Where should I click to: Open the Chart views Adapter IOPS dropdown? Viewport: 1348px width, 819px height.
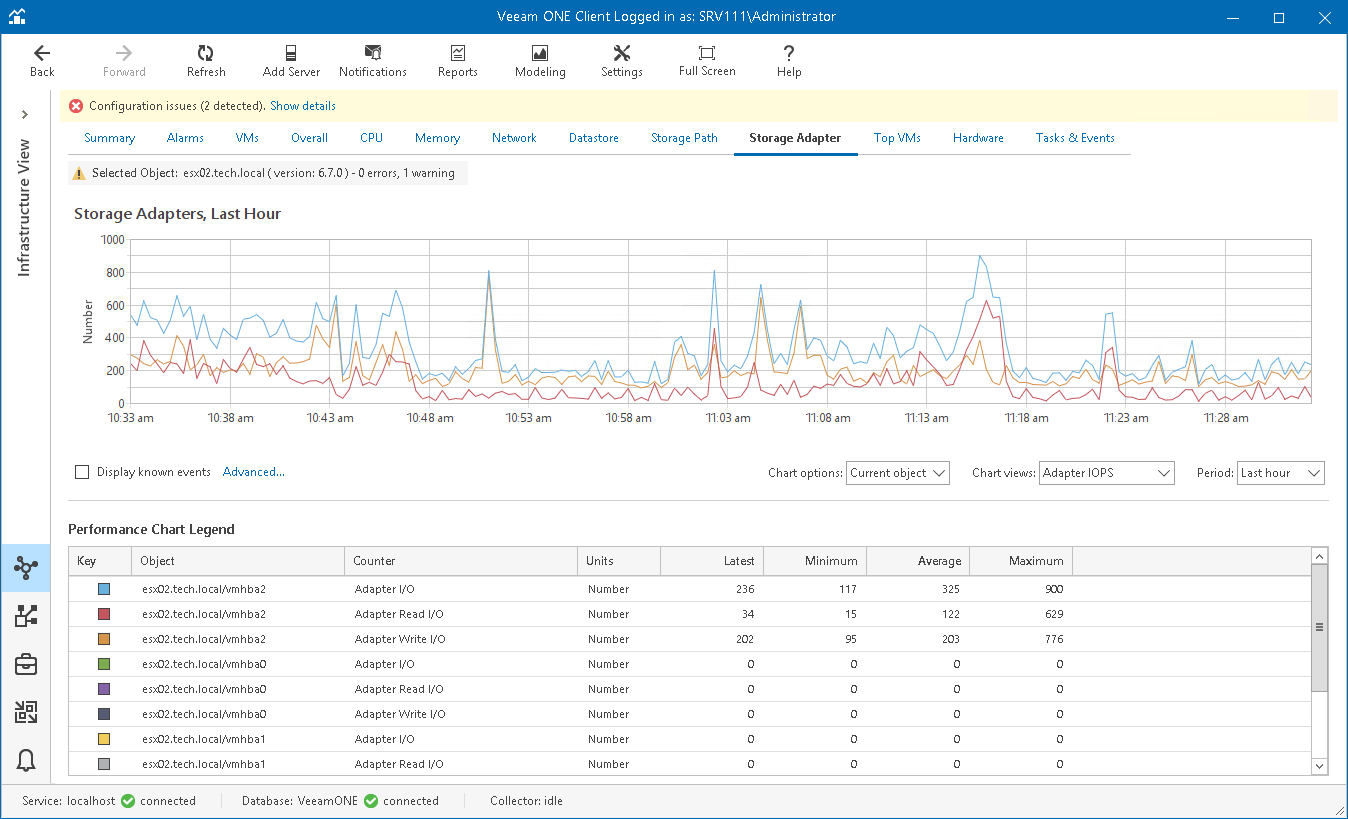pos(1106,473)
